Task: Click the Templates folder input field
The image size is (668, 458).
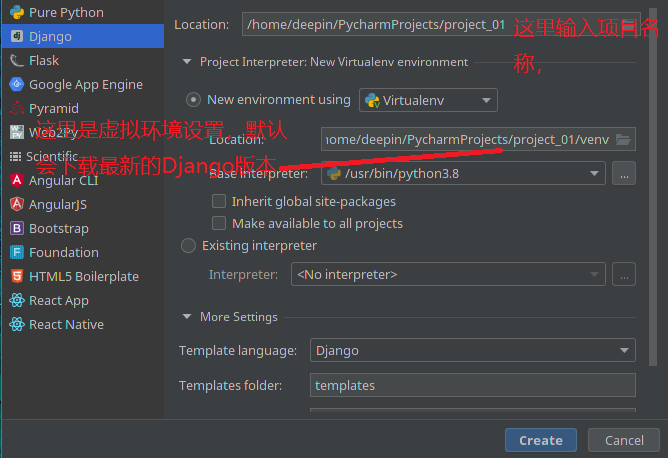Action: pyautogui.click(x=473, y=385)
